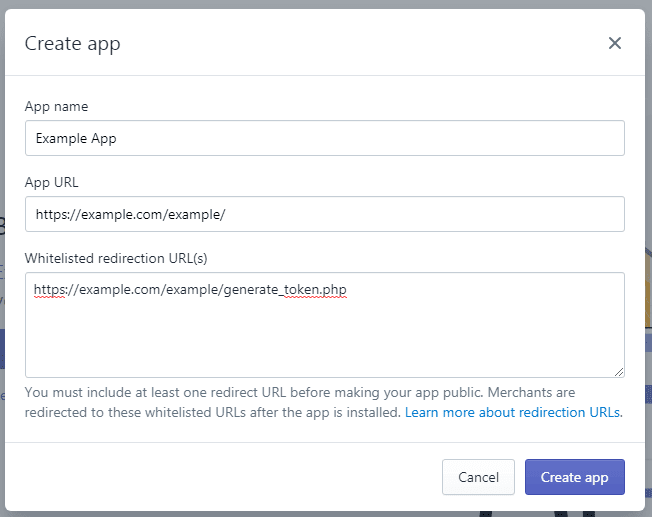The image size is (652, 517).
Task: Close the Create app dialog with X
Action: 615,43
